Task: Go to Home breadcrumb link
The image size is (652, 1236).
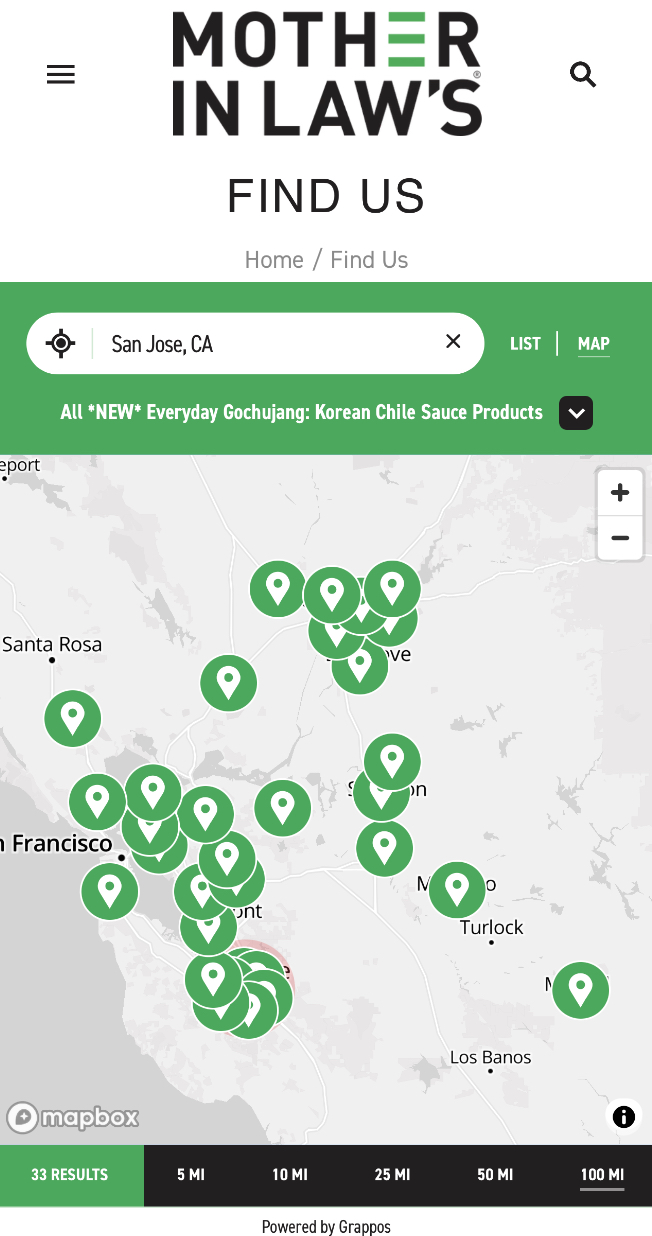Action: point(274,260)
